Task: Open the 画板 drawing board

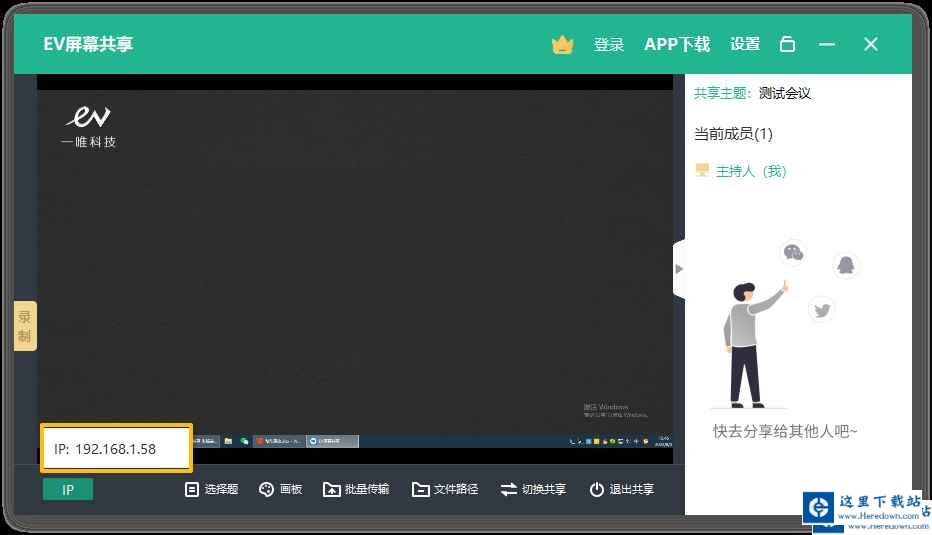Action: pos(281,489)
